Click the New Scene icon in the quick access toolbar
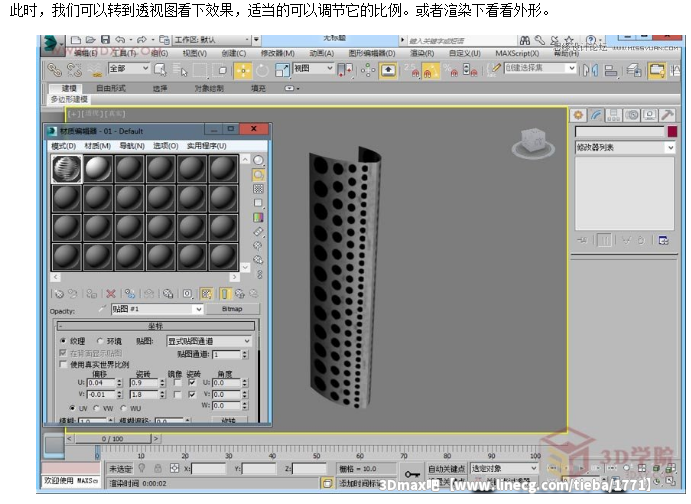The image size is (691, 504). tap(75, 40)
